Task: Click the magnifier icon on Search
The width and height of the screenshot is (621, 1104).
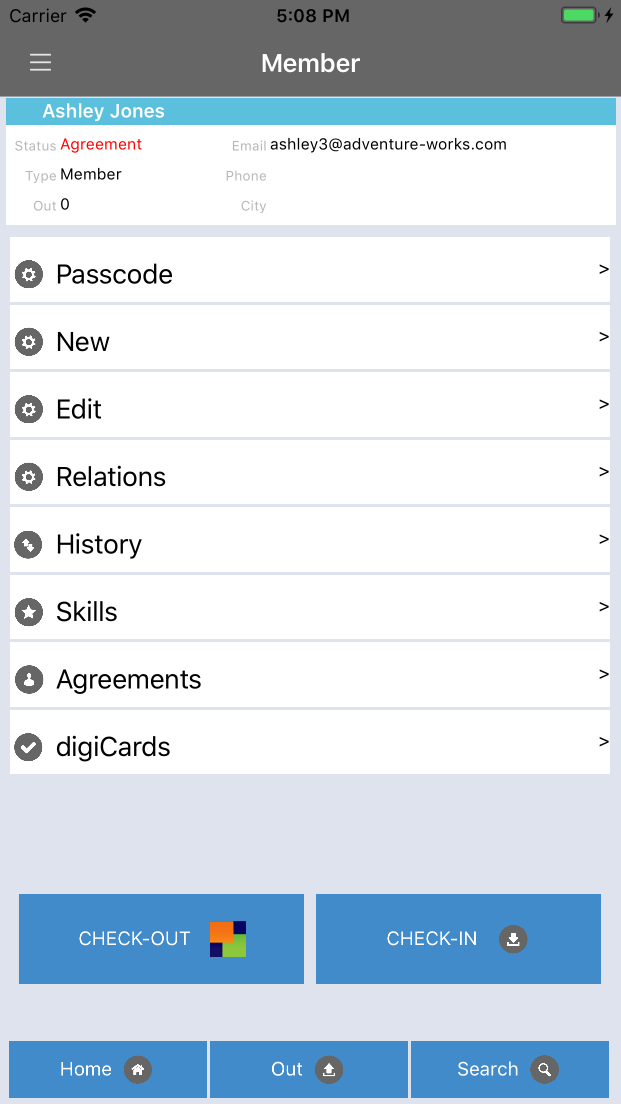Action: tap(544, 1070)
